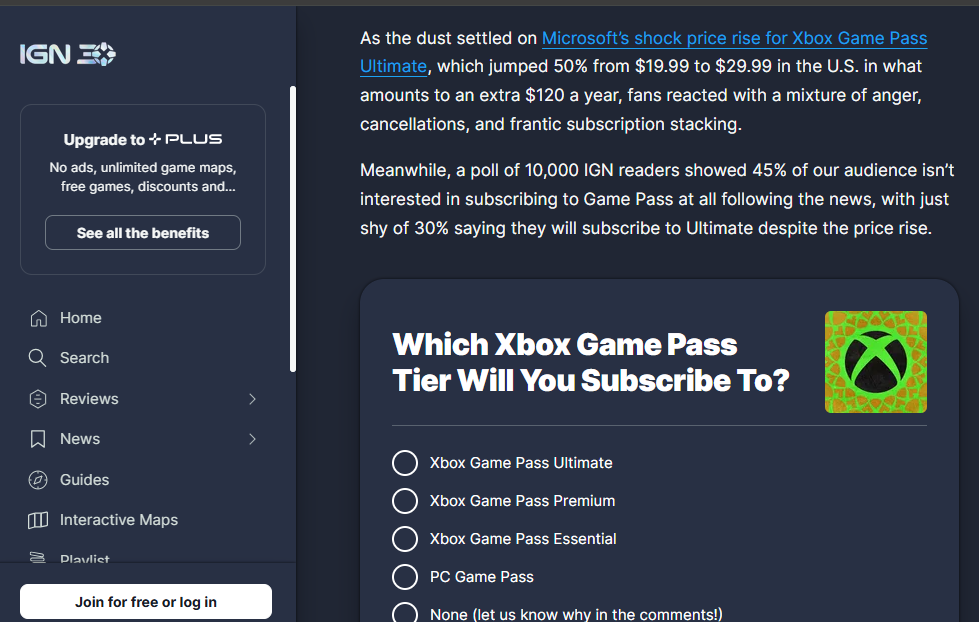Viewport: 979px width, 622px height.
Task: Click the Interactive Maps map icon
Action: [x=38, y=520]
